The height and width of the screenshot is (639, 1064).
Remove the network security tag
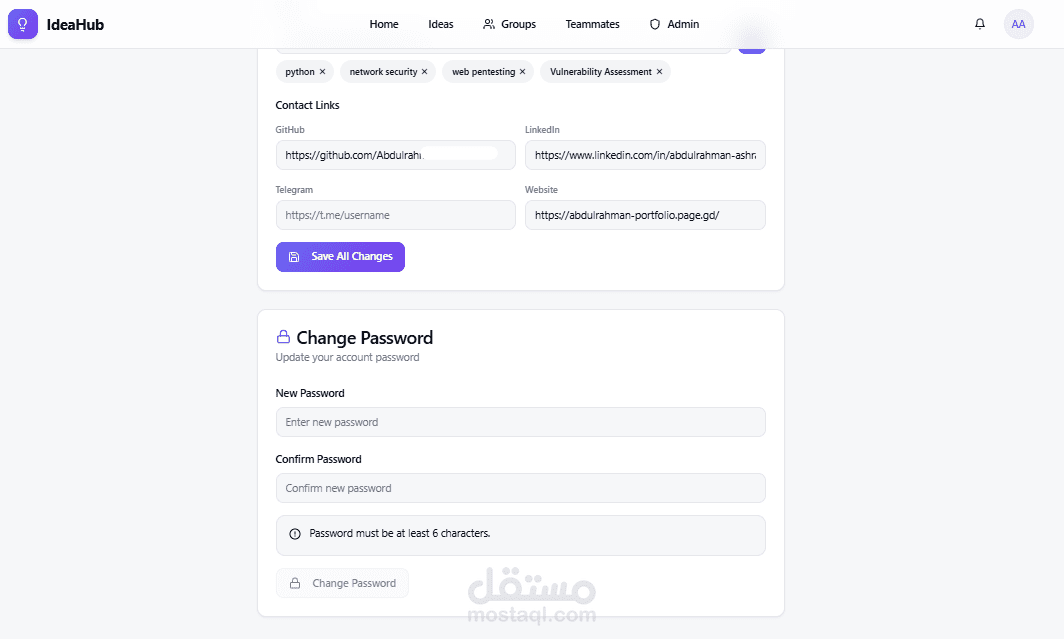point(425,72)
